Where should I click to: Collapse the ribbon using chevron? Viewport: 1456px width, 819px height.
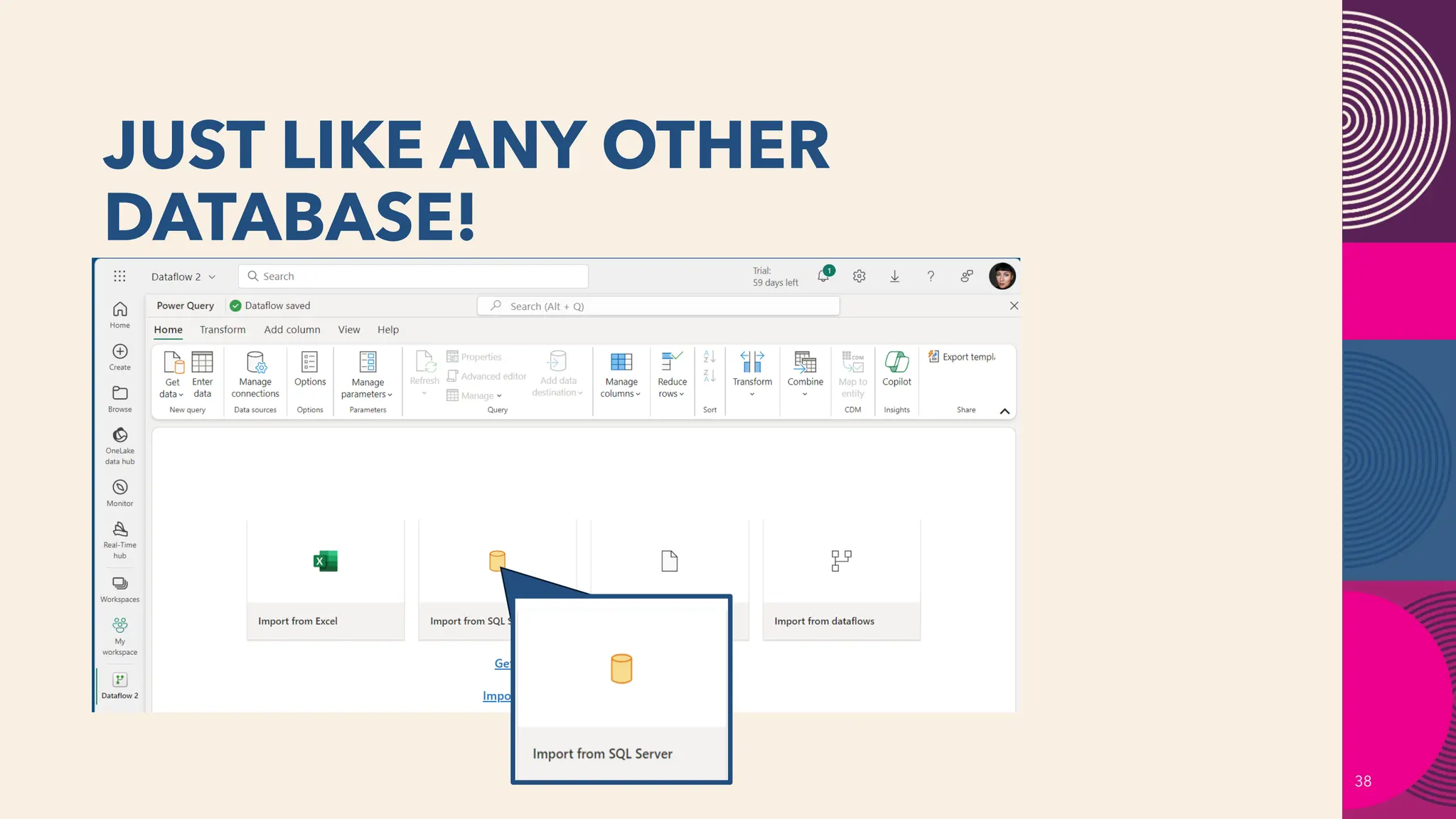pos(1005,411)
